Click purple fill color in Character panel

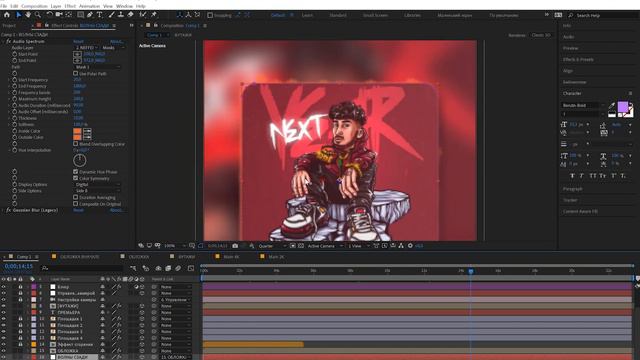click(x=623, y=107)
